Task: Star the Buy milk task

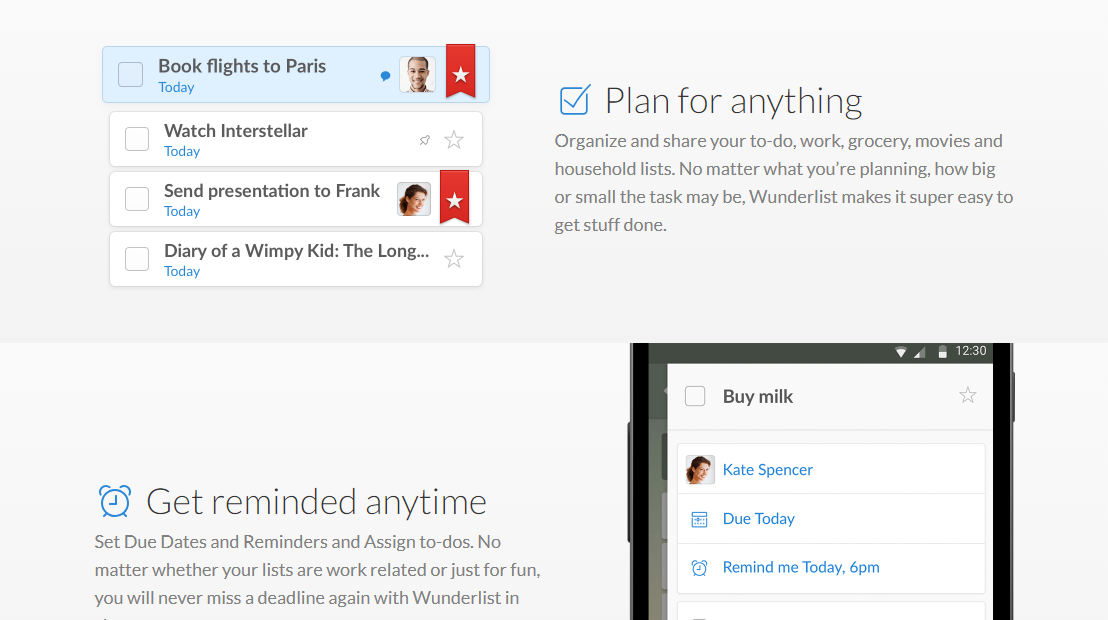Action: [967, 395]
